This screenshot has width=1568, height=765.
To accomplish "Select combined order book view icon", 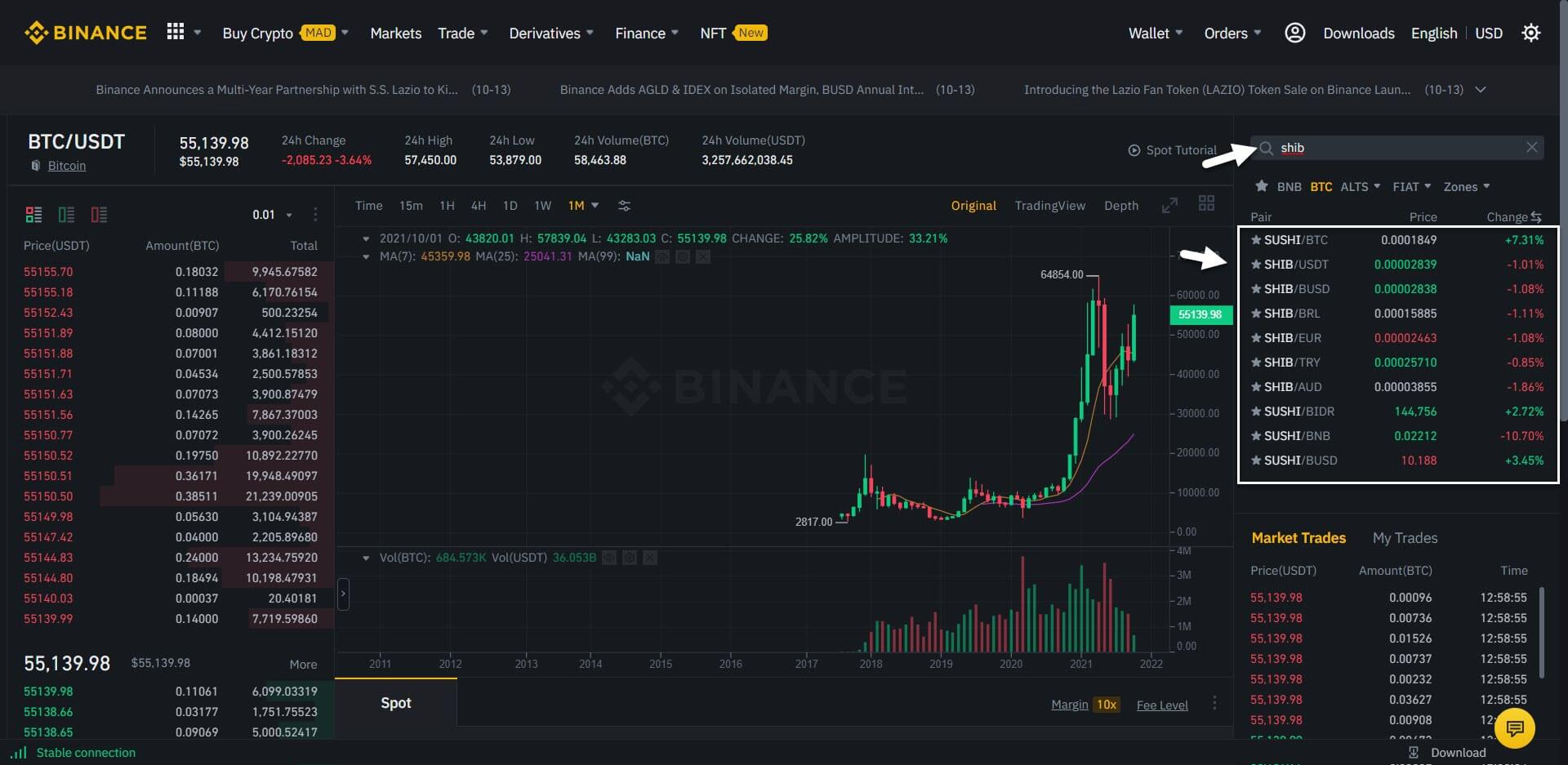I will tap(33, 215).
